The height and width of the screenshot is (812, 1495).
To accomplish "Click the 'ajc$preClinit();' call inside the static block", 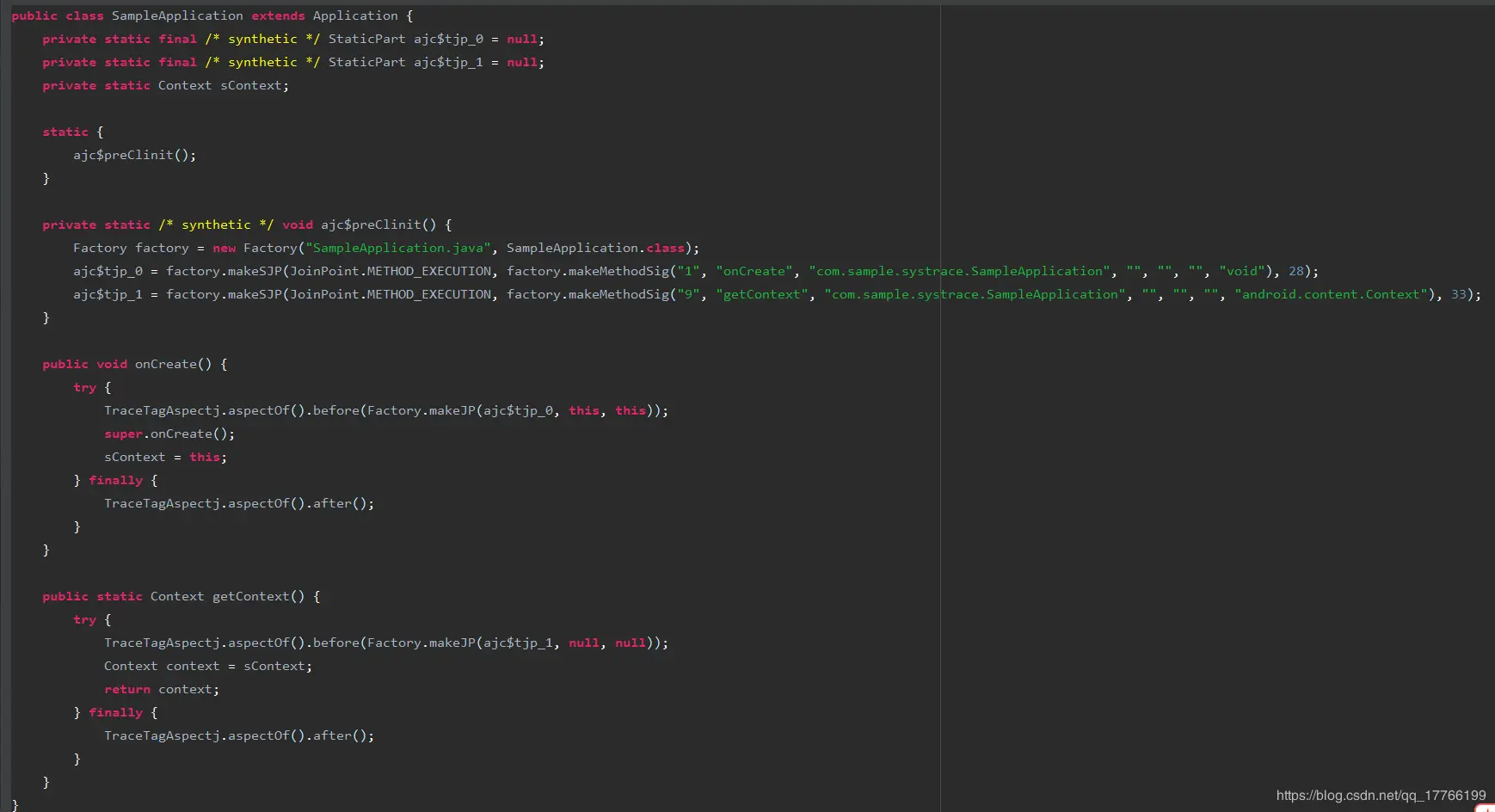I will (135, 155).
